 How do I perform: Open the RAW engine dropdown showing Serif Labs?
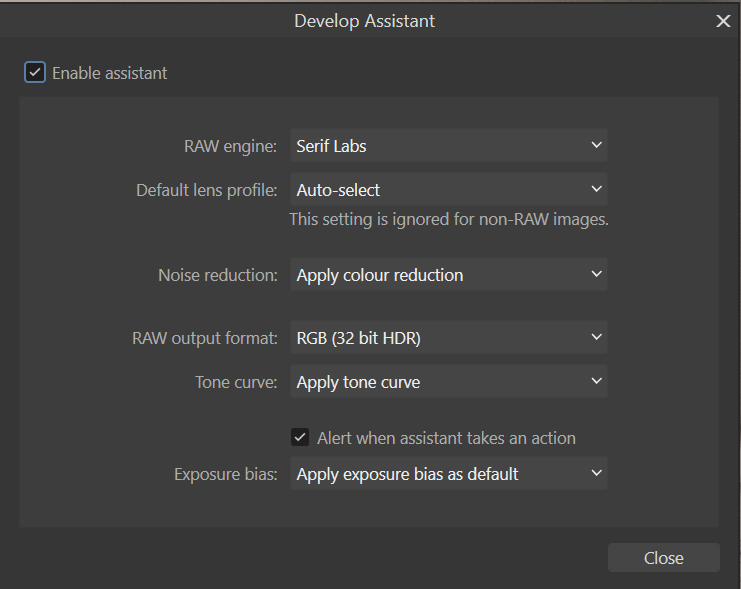click(448, 145)
